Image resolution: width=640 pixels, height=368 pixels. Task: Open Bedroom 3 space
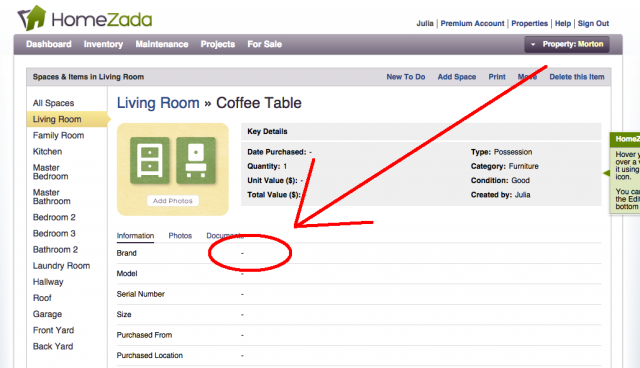coord(54,233)
